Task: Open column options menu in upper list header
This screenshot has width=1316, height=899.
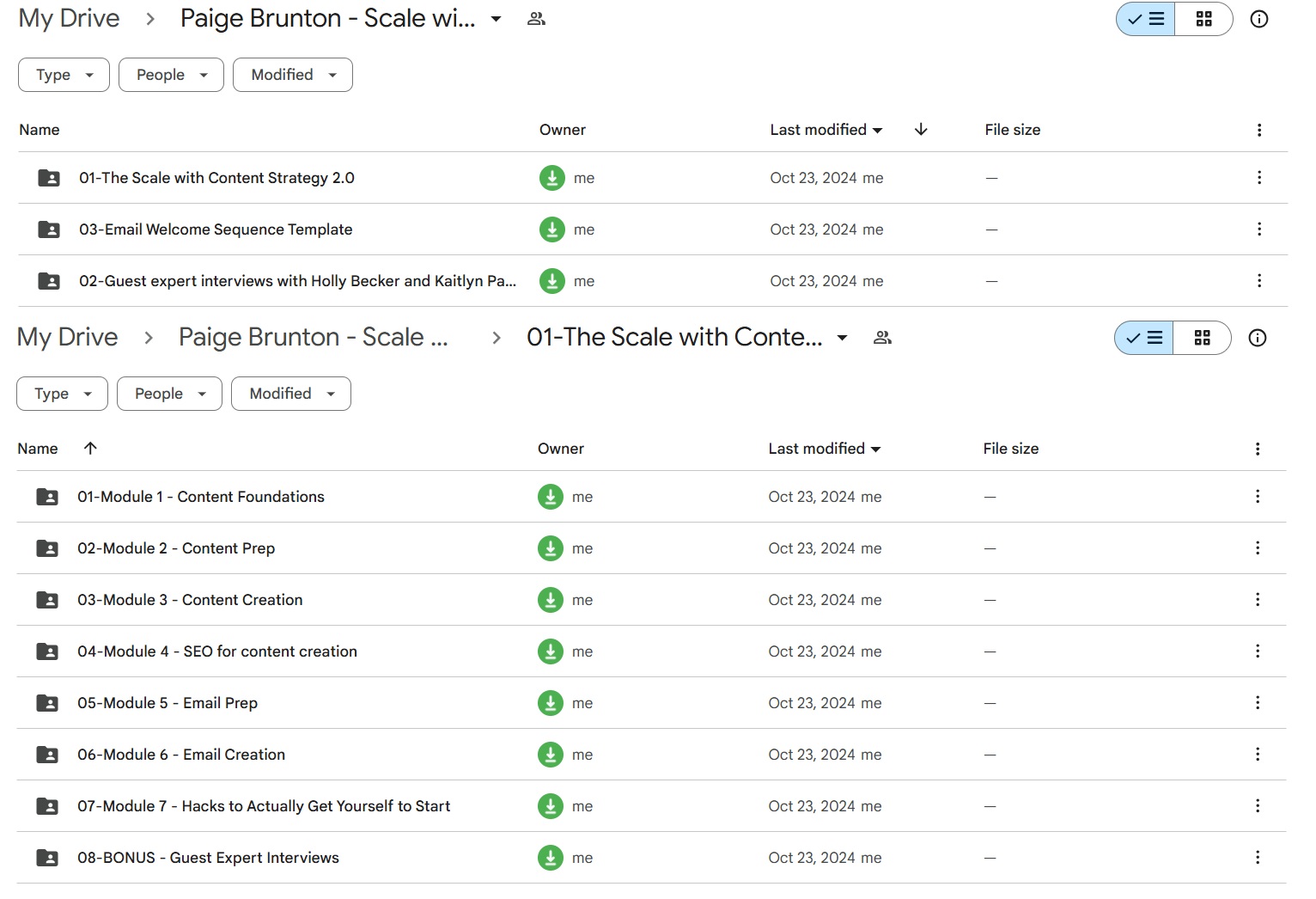Action: click(x=1259, y=130)
